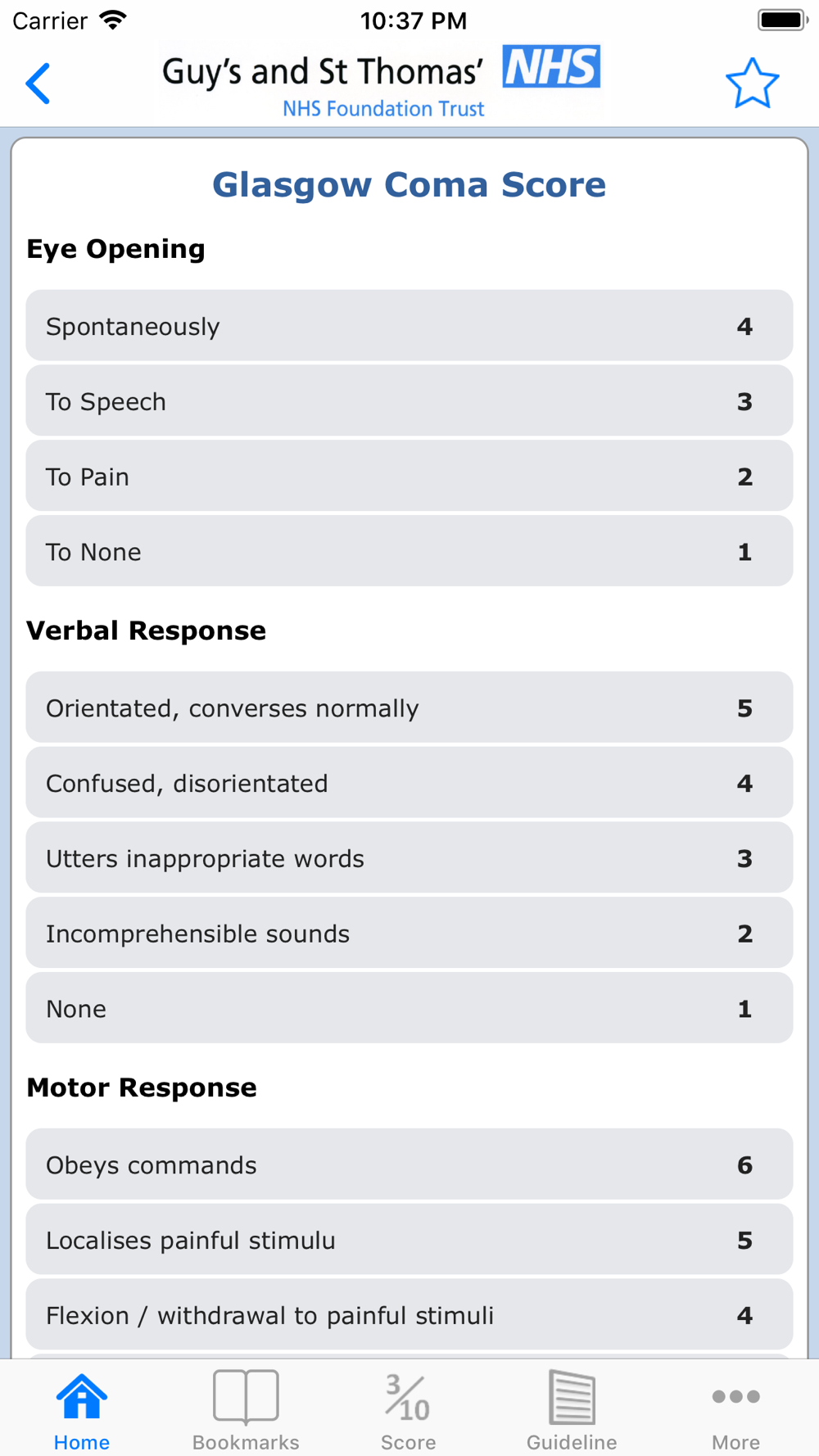Open the Score 3/10 icon
The image size is (819, 1456).
(x=408, y=1397)
